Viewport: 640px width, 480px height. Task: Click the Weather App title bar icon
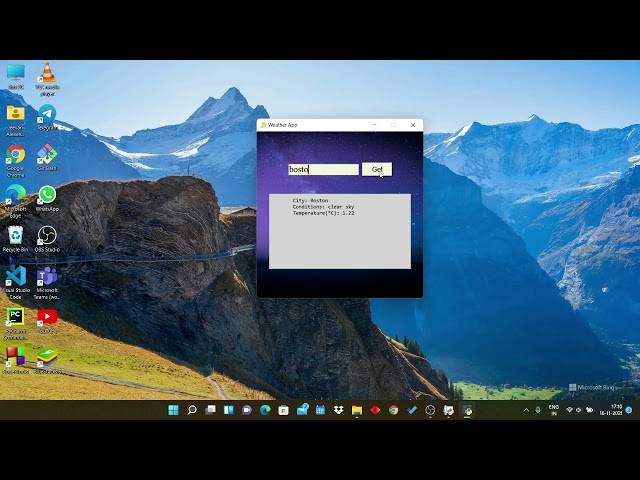point(263,125)
